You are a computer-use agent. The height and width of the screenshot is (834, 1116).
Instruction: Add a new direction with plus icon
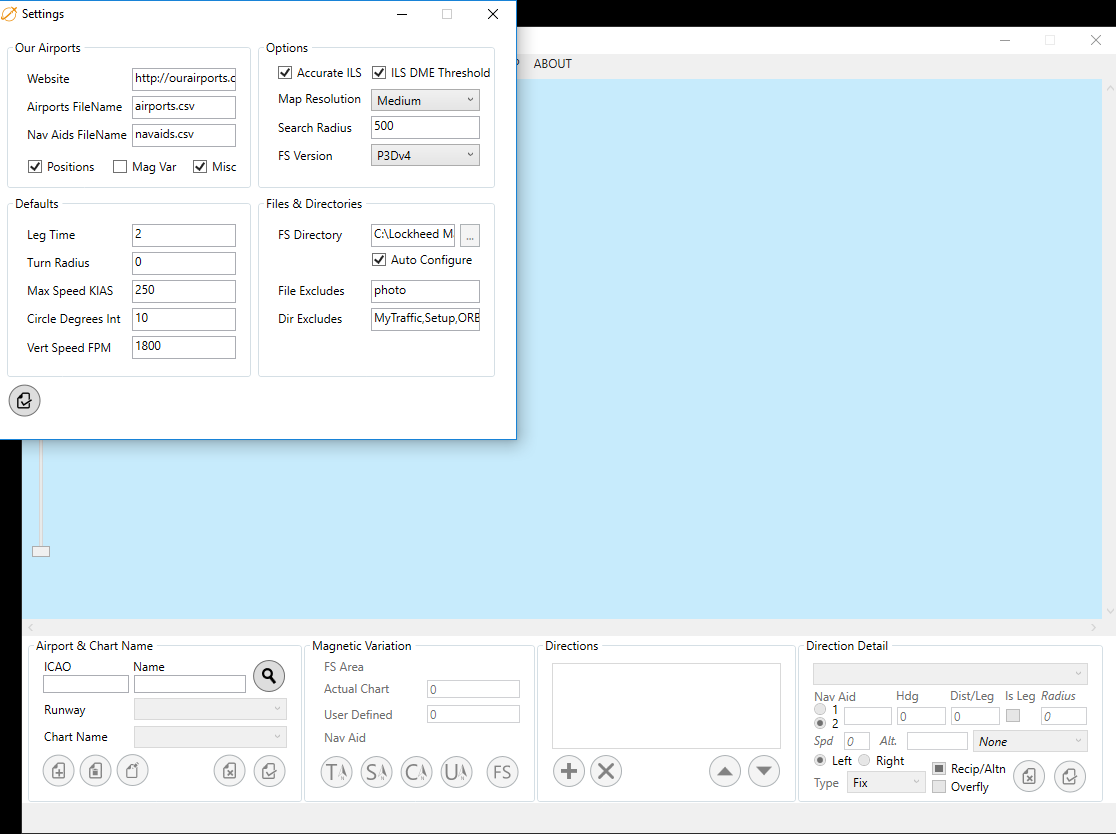(568, 771)
